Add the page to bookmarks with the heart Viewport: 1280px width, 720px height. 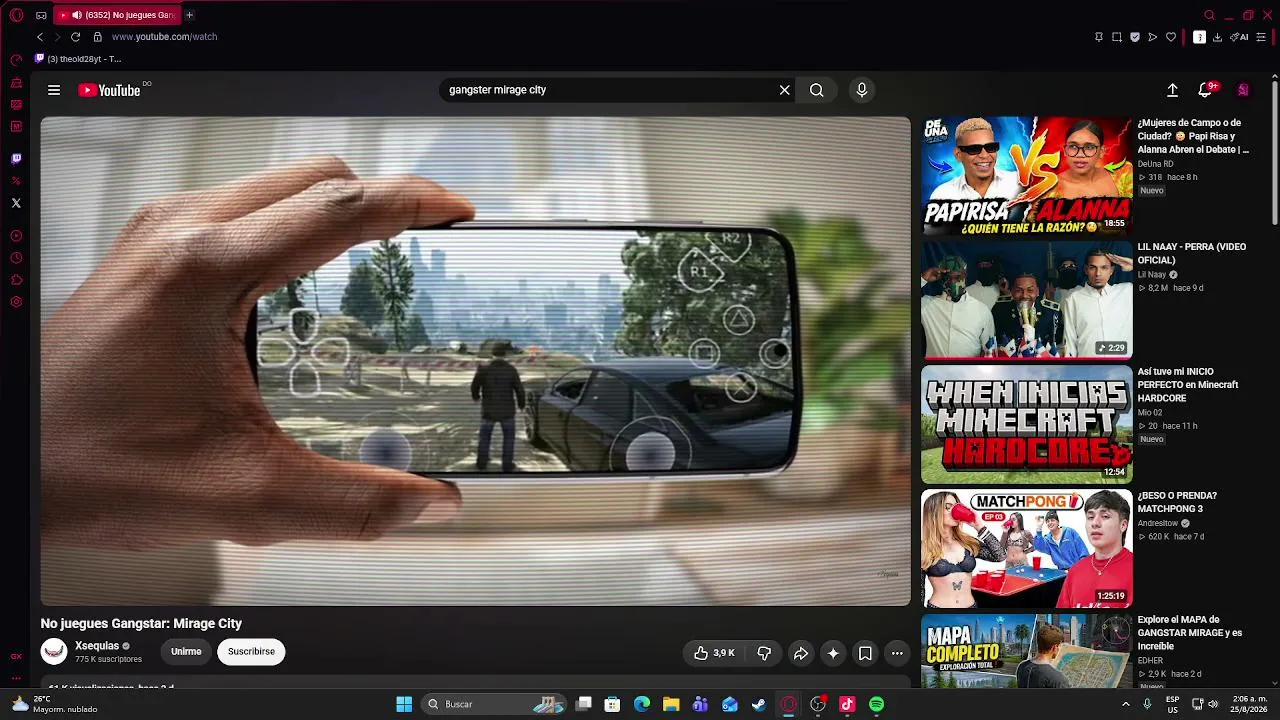[1171, 37]
